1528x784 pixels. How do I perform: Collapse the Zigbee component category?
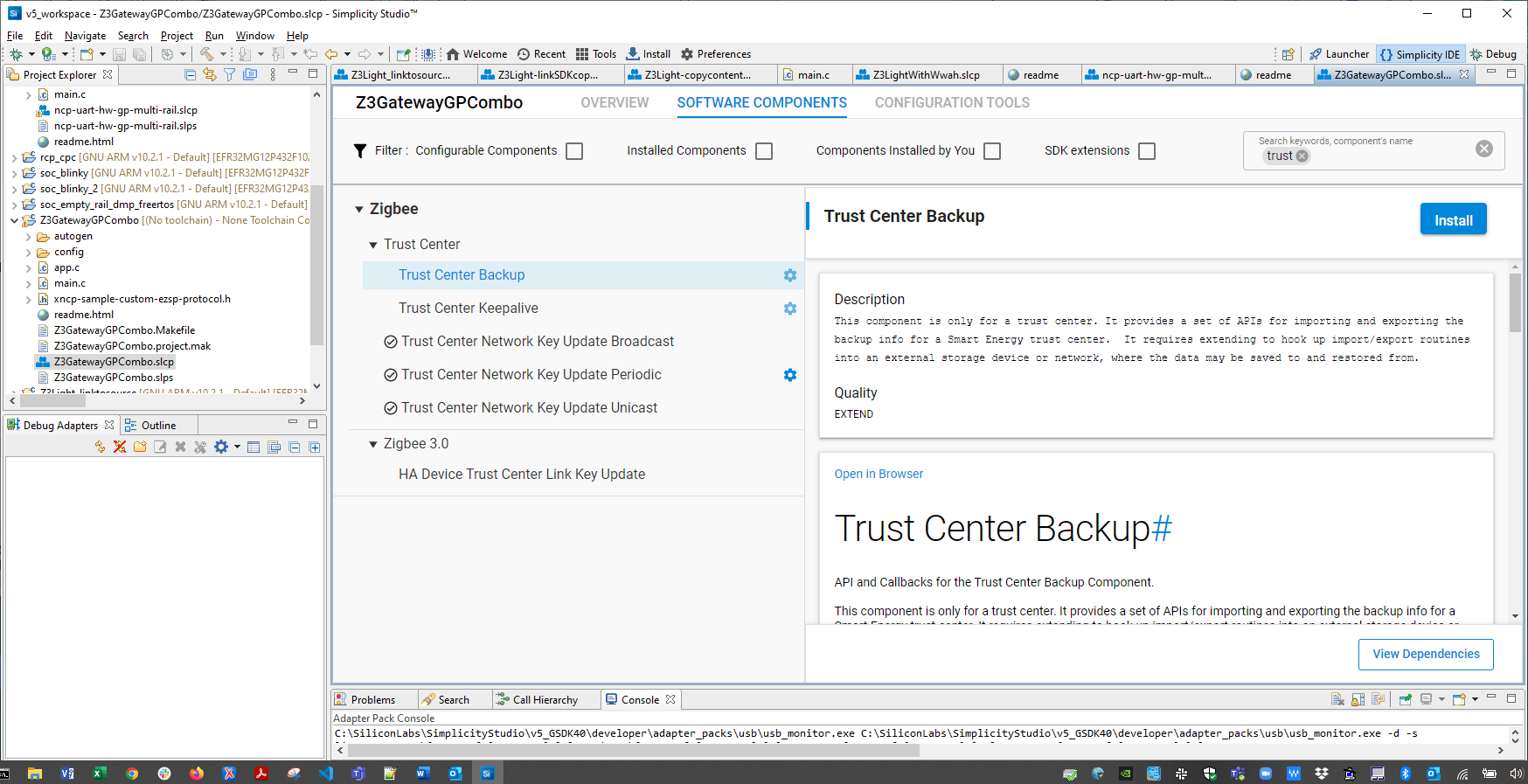pyautogui.click(x=359, y=210)
